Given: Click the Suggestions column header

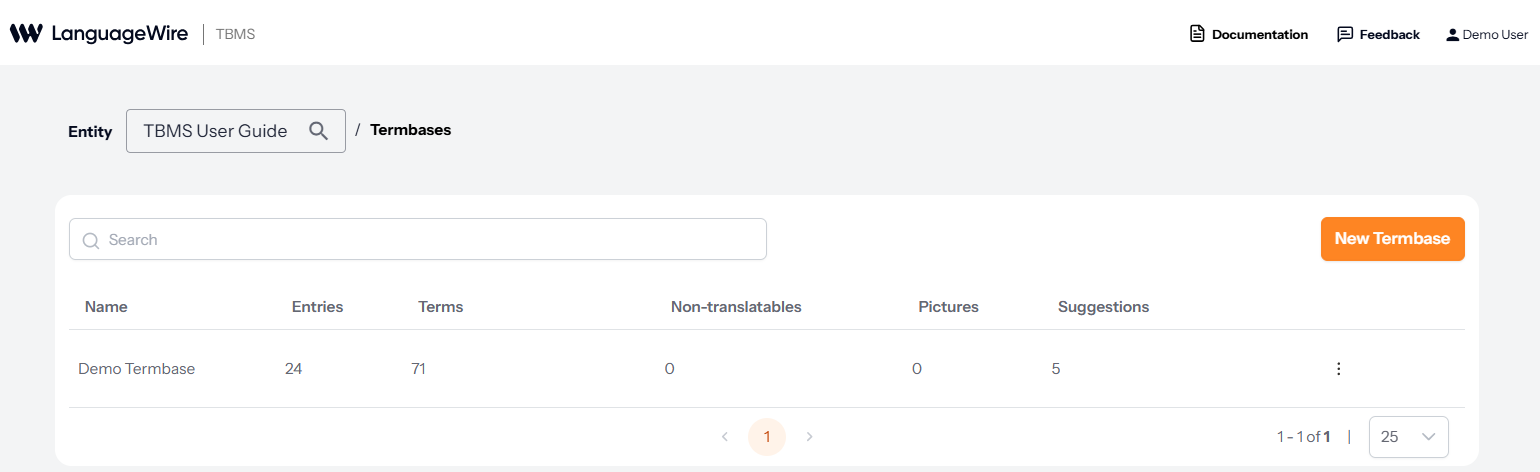Looking at the screenshot, I should pos(1103,307).
